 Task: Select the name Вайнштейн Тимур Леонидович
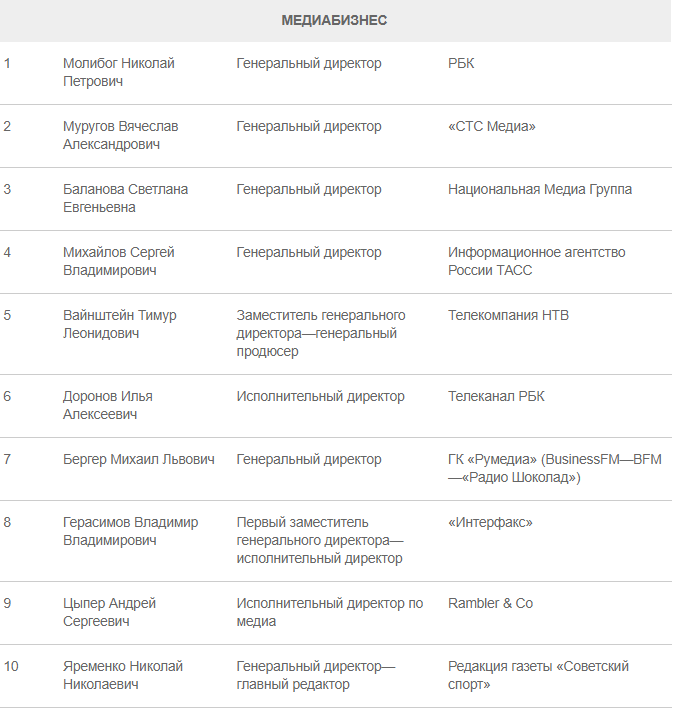[119, 324]
